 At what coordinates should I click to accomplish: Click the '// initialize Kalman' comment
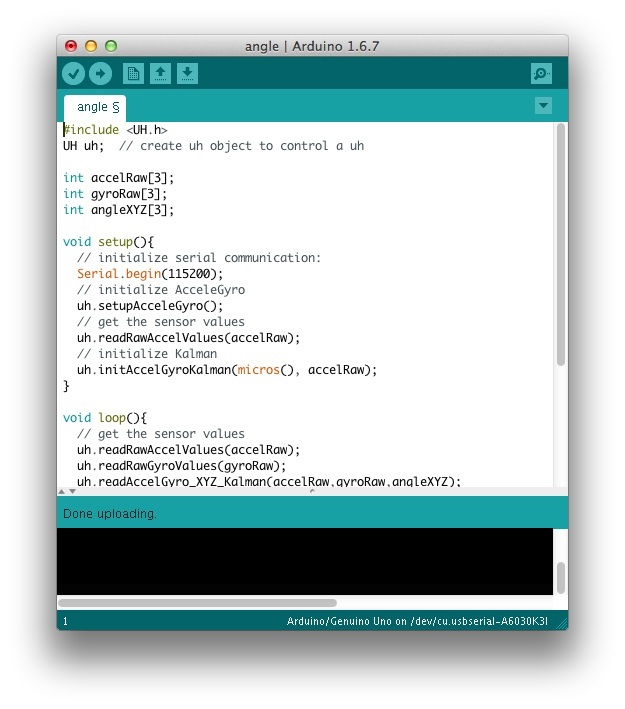click(147, 354)
